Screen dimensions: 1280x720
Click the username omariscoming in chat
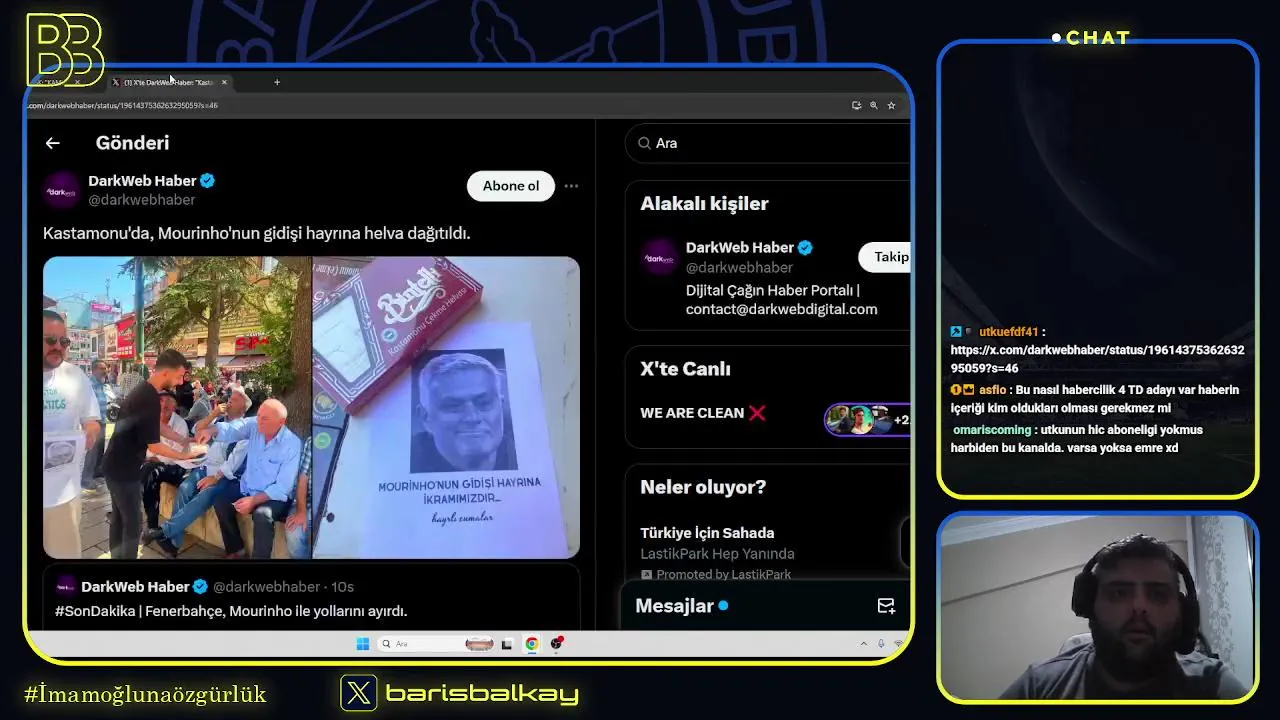point(992,430)
